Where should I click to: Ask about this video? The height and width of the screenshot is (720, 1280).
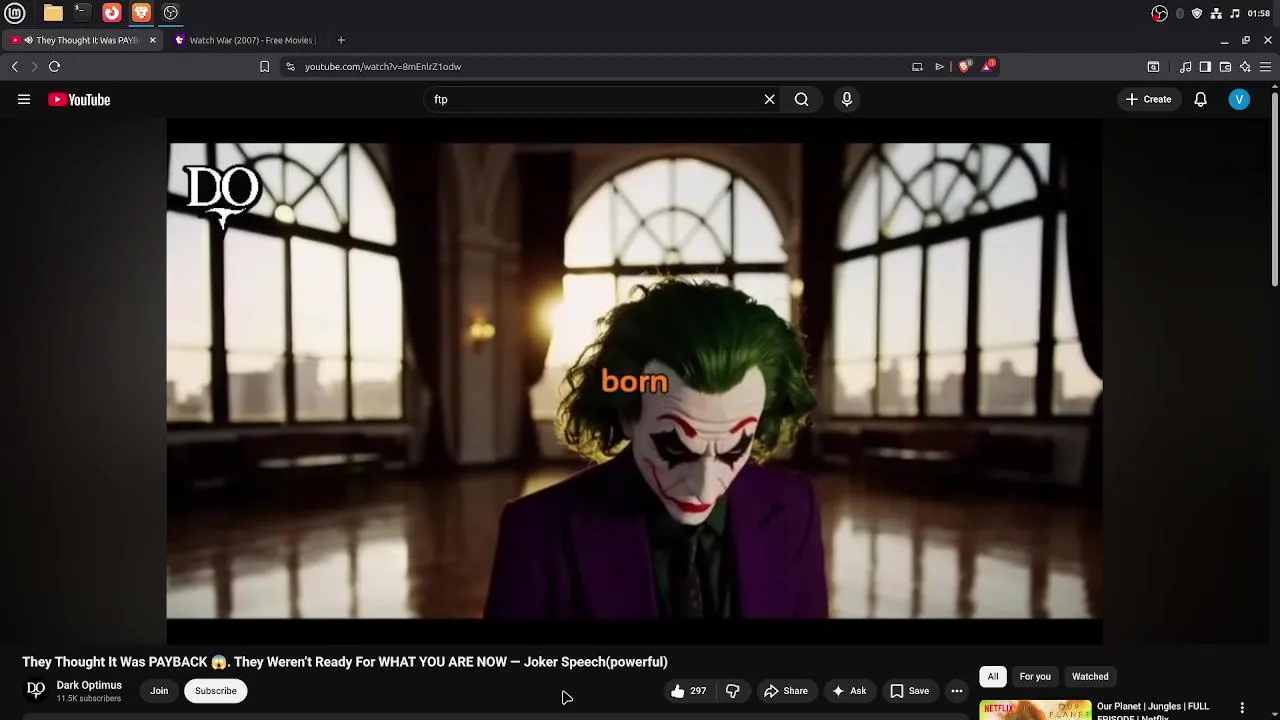[849, 691]
